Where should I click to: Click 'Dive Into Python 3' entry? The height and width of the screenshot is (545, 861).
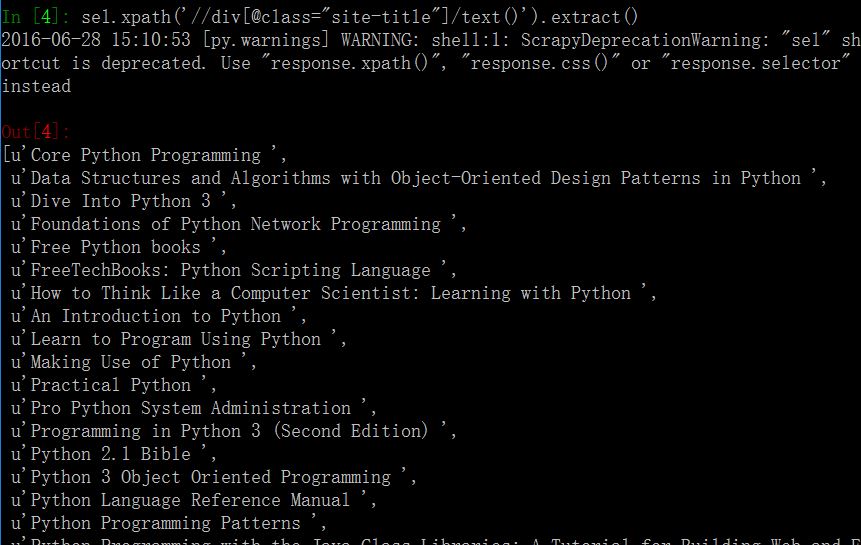(121, 201)
